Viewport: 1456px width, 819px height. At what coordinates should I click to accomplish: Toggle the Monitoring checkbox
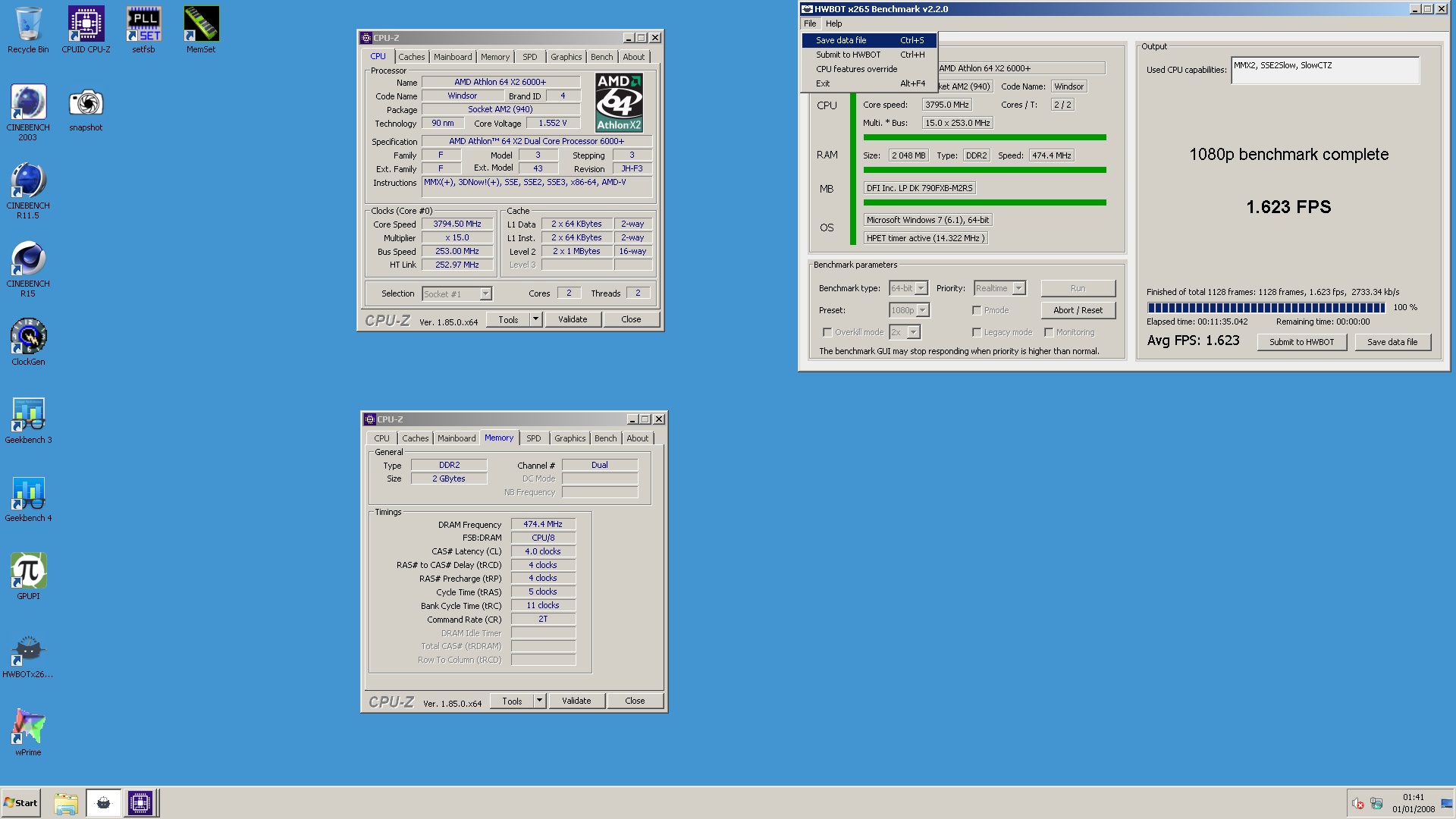(1049, 332)
